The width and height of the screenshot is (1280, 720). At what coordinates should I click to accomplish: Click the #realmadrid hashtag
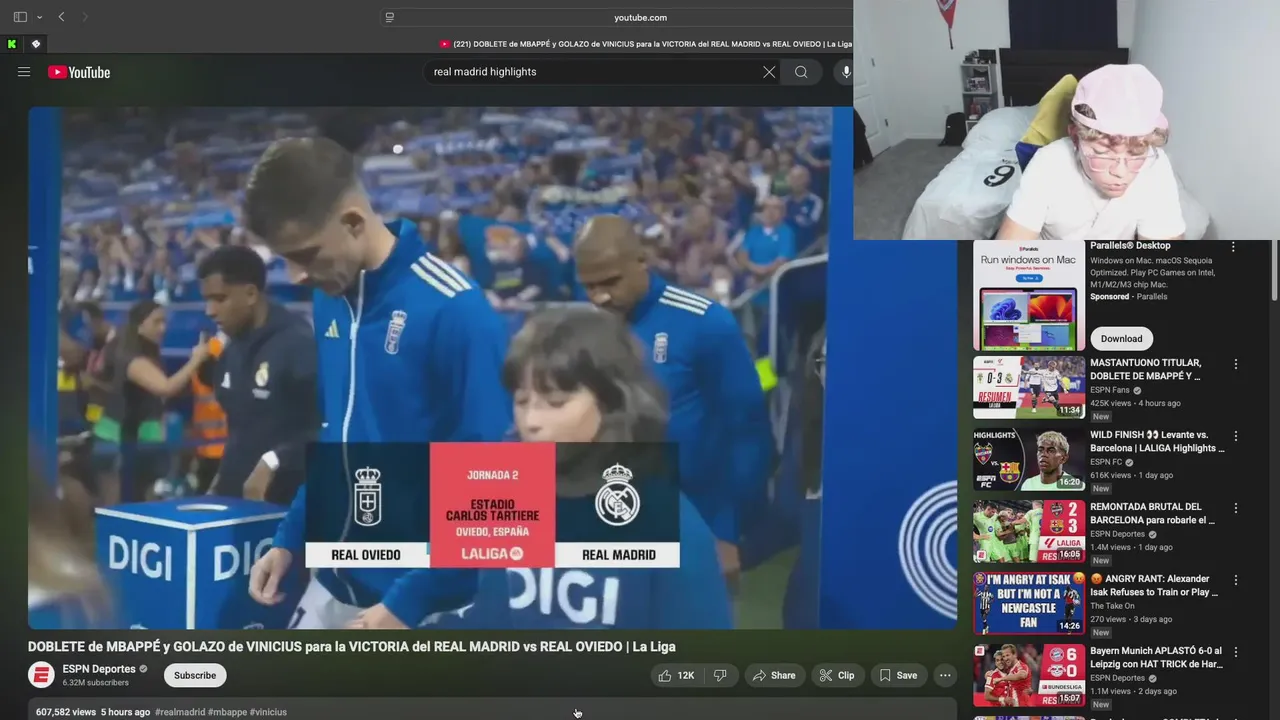click(180, 712)
